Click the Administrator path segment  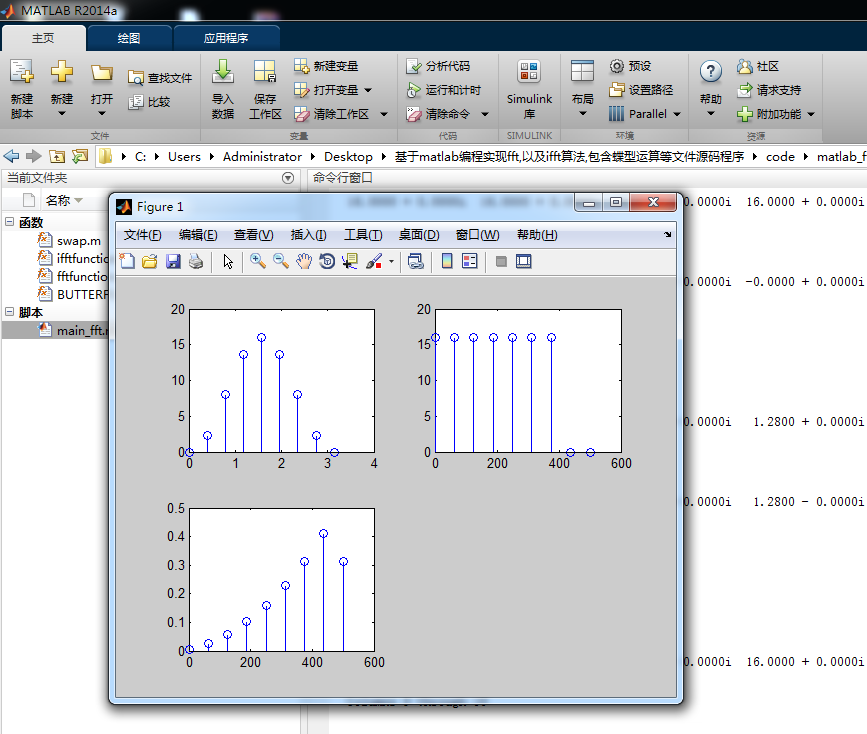pos(262,157)
